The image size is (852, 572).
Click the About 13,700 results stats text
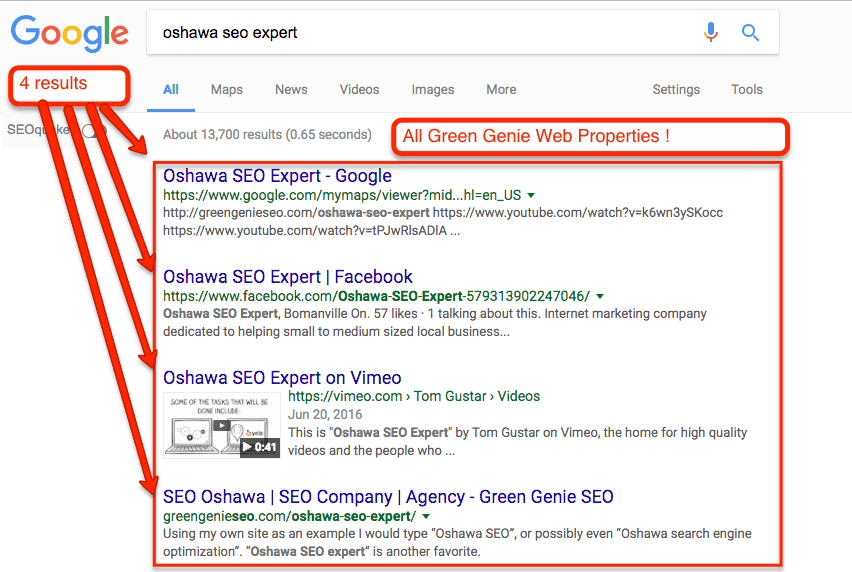pos(267,135)
